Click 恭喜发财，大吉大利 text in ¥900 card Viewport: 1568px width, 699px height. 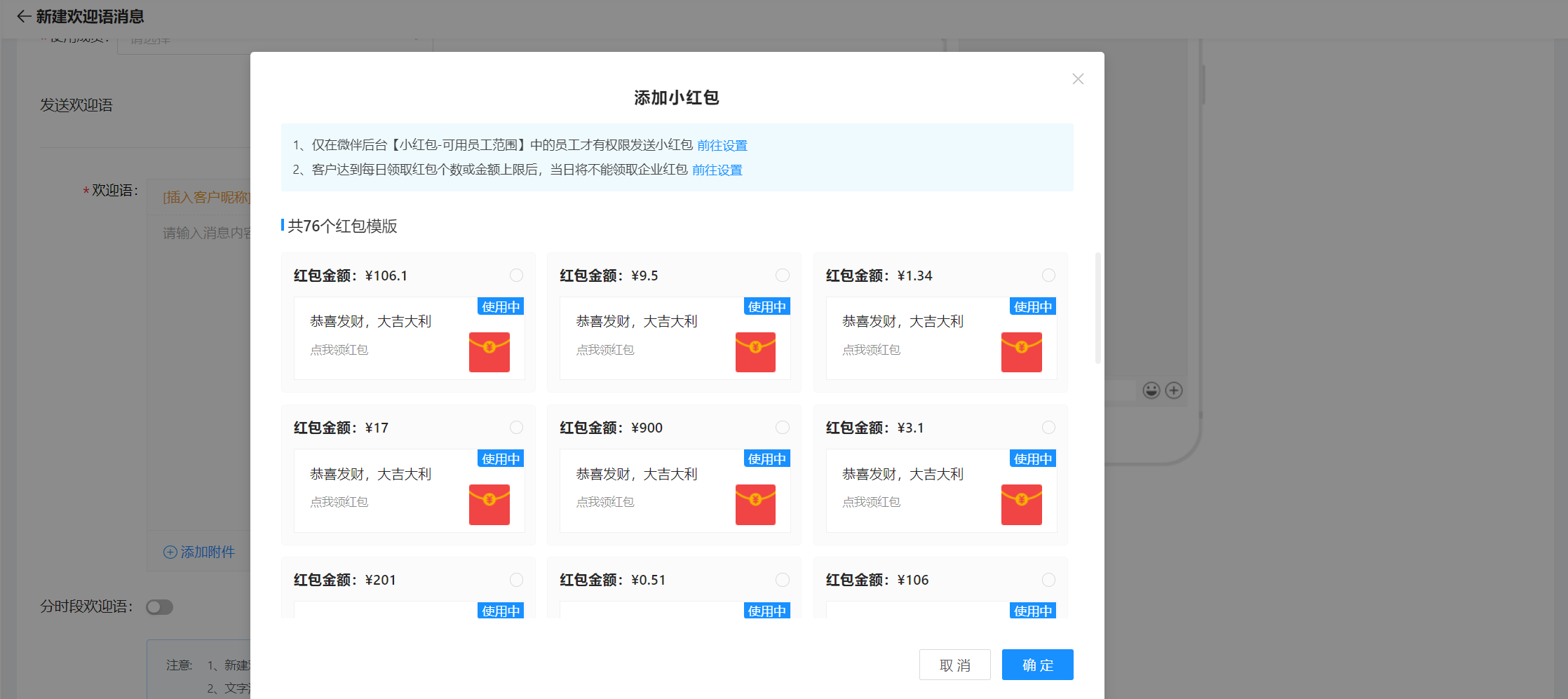[x=637, y=474]
